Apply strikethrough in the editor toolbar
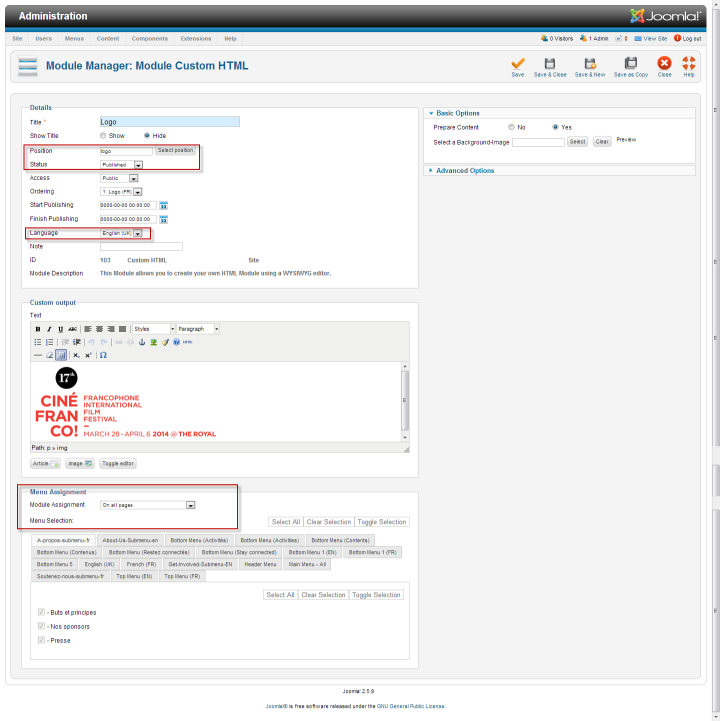Viewport: 720px width, 721px height. click(72, 329)
